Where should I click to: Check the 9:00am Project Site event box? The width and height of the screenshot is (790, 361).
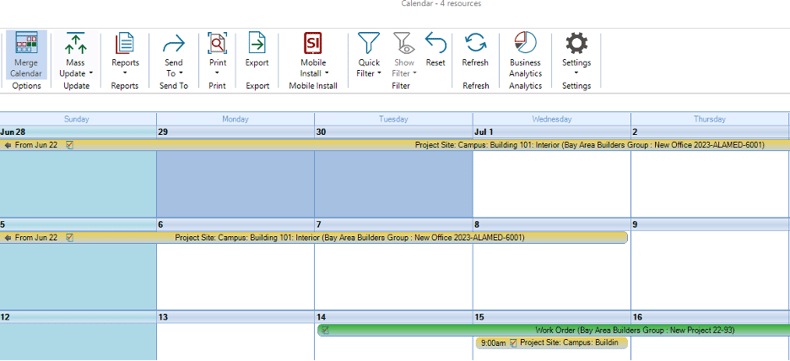(x=513, y=343)
